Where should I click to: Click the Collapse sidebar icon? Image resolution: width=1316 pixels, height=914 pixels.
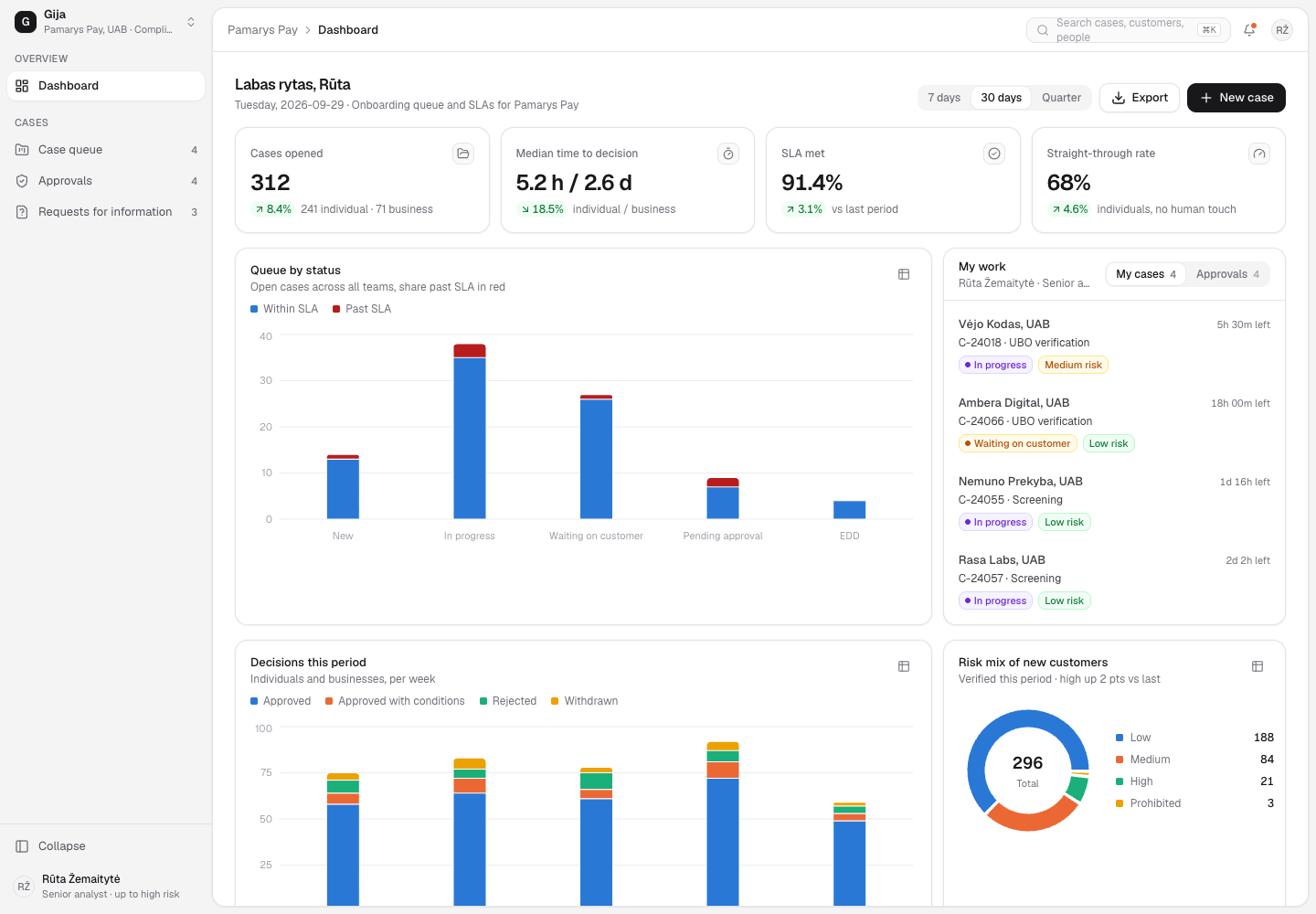[22, 846]
